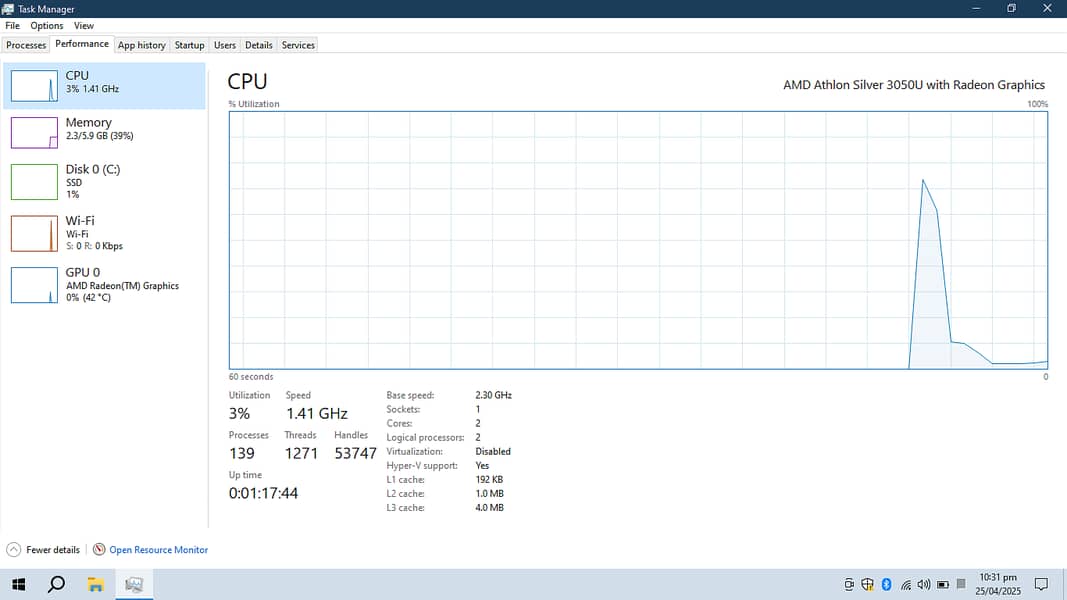This screenshot has width=1067, height=600.
Task: Open Resource Monitor link
Action: [159, 550]
